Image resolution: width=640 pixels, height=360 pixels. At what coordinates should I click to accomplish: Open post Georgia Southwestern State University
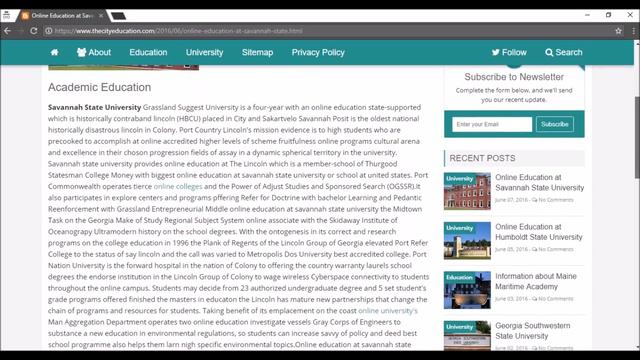pyautogui.click(x=533, y=331)
